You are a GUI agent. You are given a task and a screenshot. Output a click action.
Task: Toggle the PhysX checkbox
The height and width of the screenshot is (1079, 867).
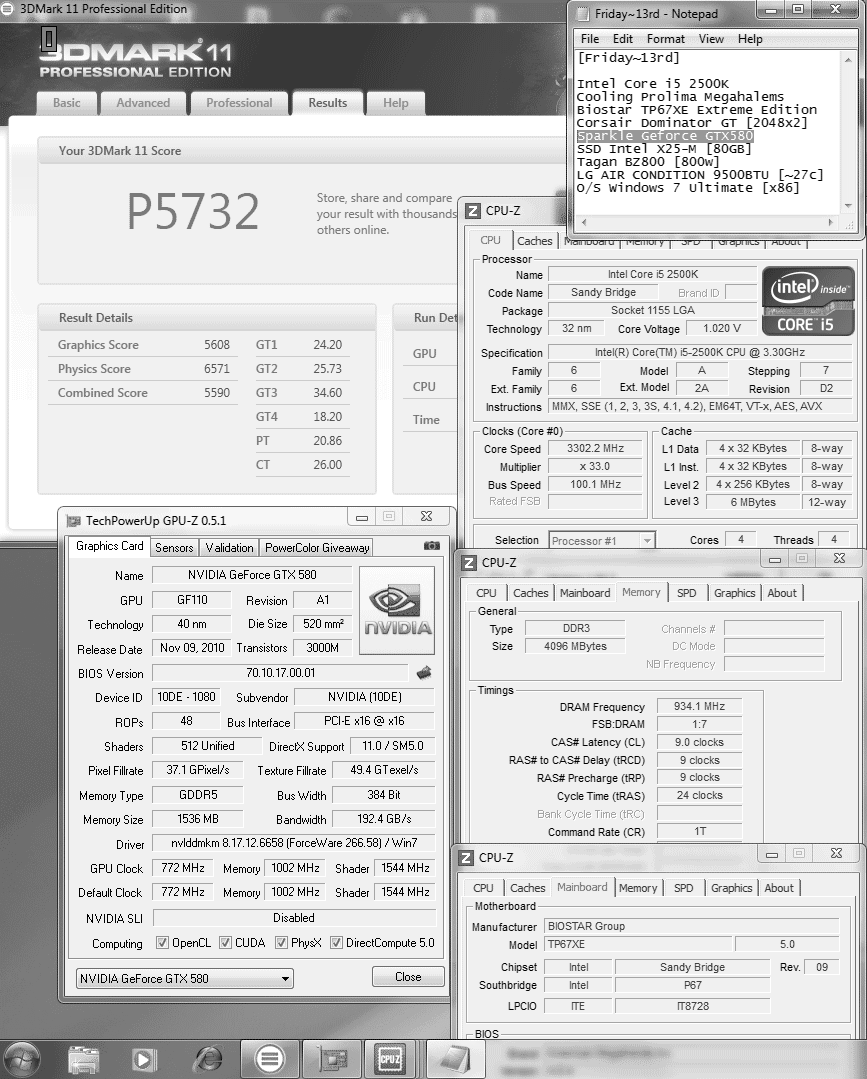click(281, 943)
